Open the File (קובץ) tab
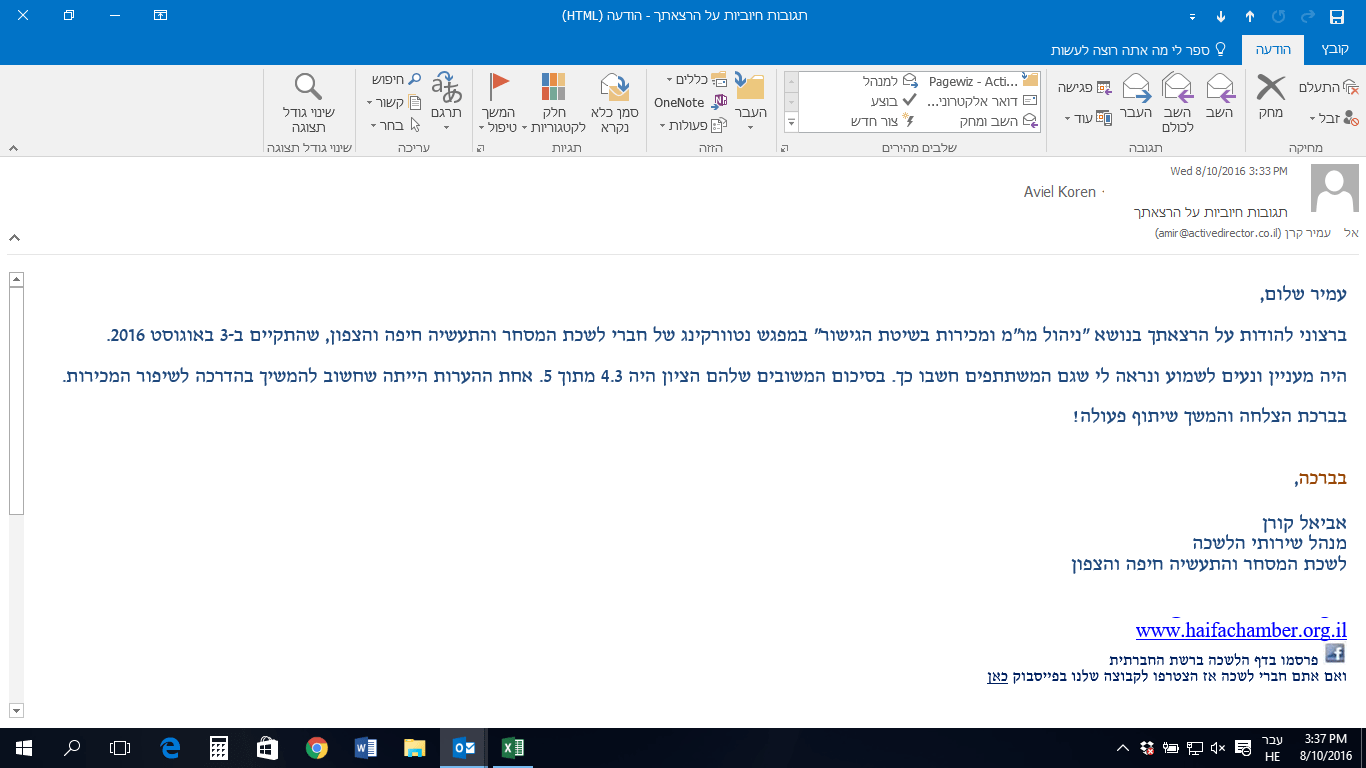This screenshot has width=1366, height=768. click(1334, 49)
